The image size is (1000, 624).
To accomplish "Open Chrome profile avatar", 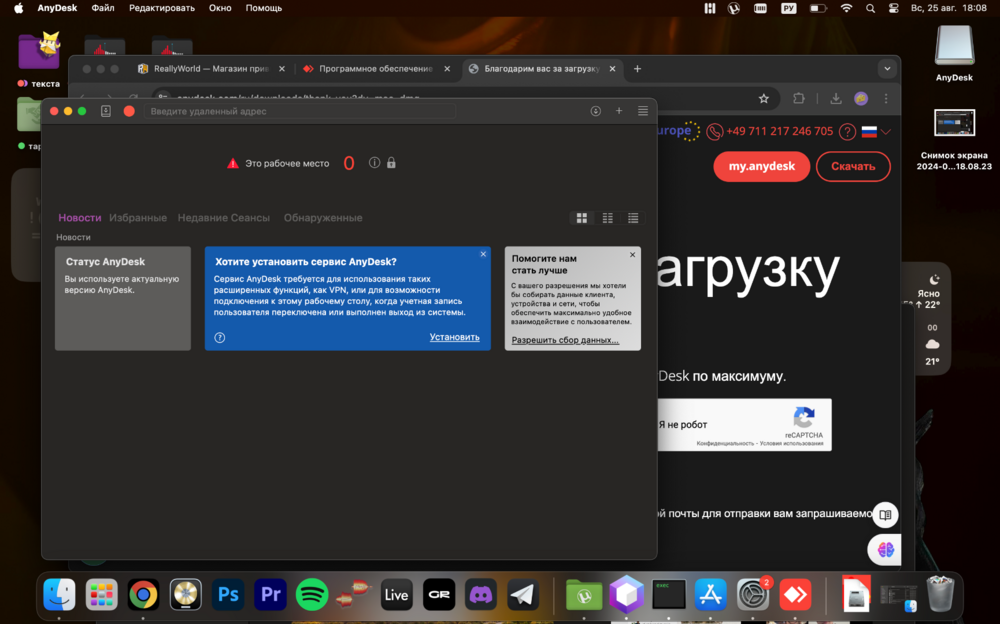I will [861, 98].
